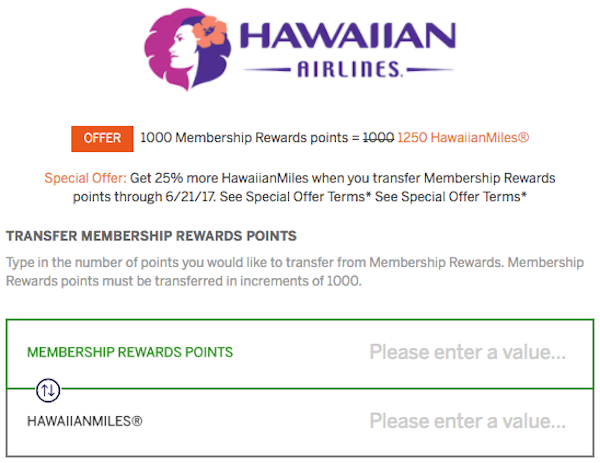
Task: Click the Transfer Membership Rewards Points heading
Action: 151,236
